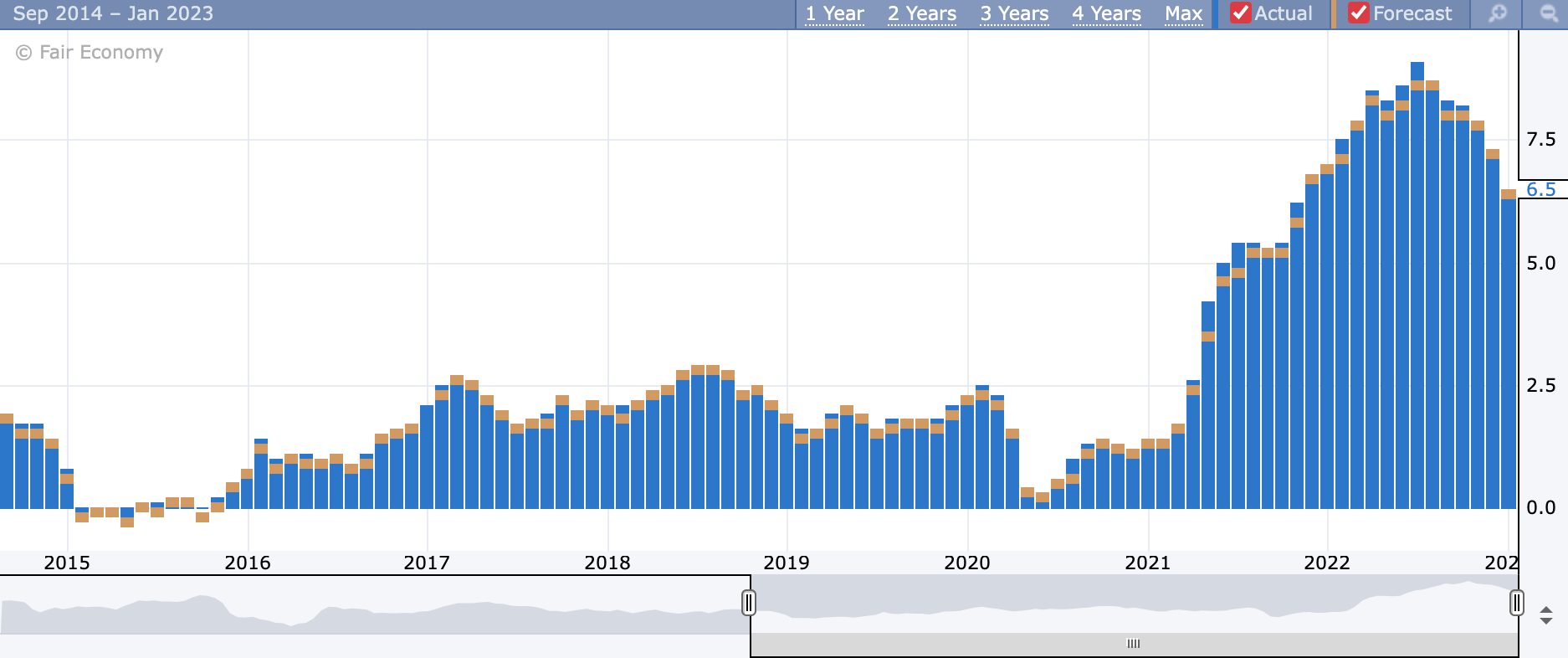Click the 0.0 y-axis value
1568x658 pixels.
(x=1541, y=507)
